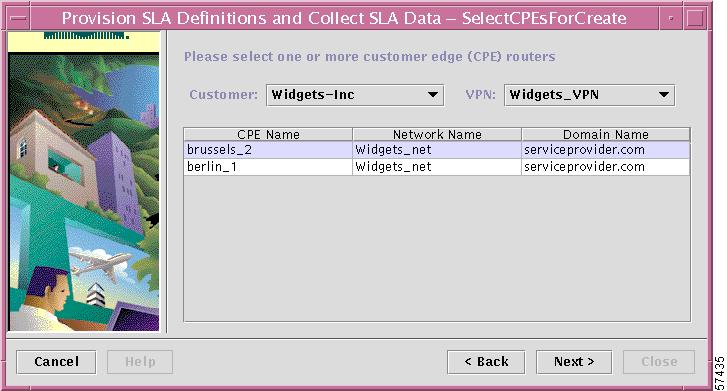
Task: Select the brussels_2 CPE row
Action: pos(437,150)
